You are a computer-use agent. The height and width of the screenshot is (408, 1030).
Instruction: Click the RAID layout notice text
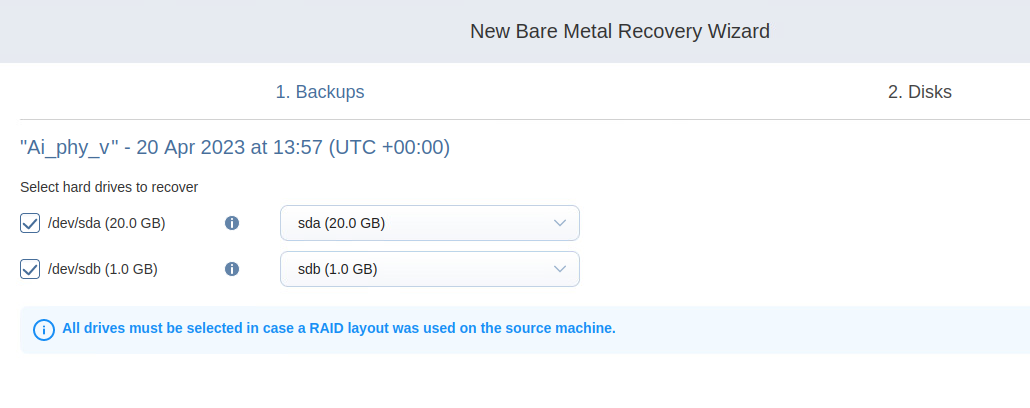click(x=339, y=328)
